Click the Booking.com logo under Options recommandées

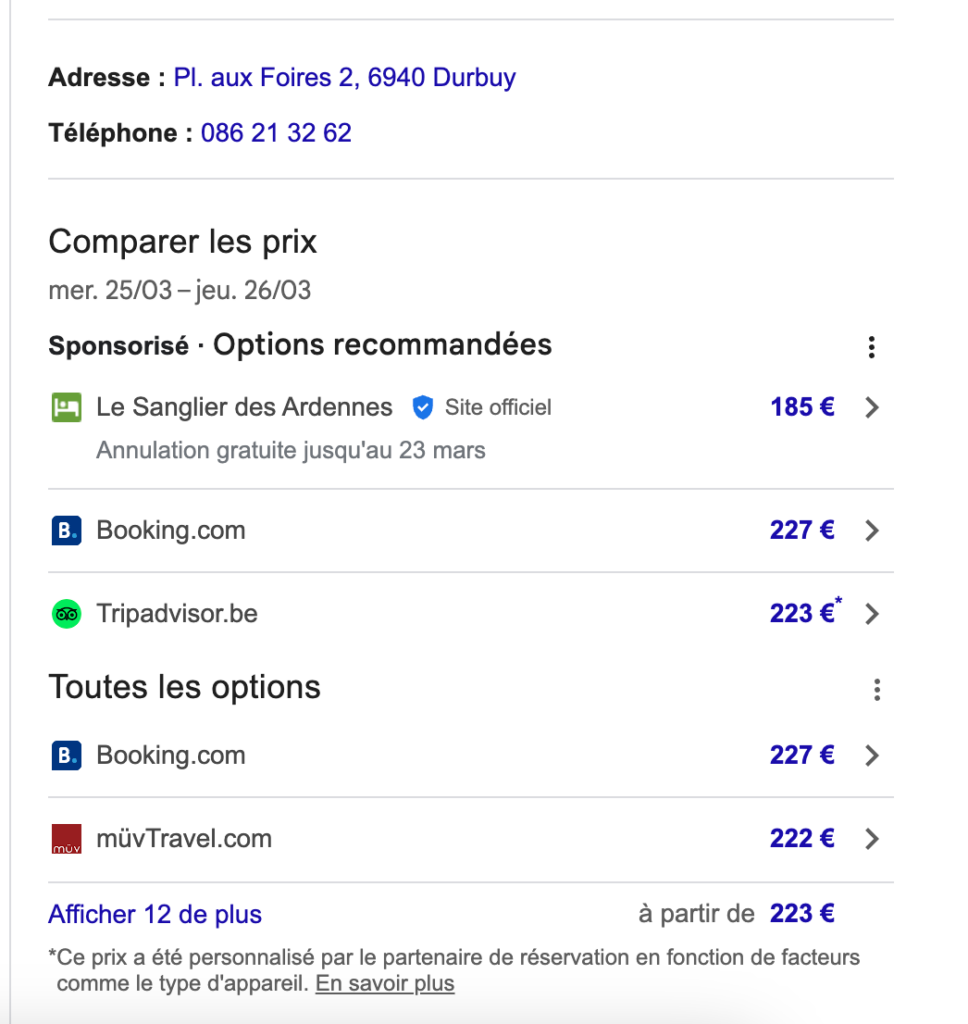(x=66, y=530)
